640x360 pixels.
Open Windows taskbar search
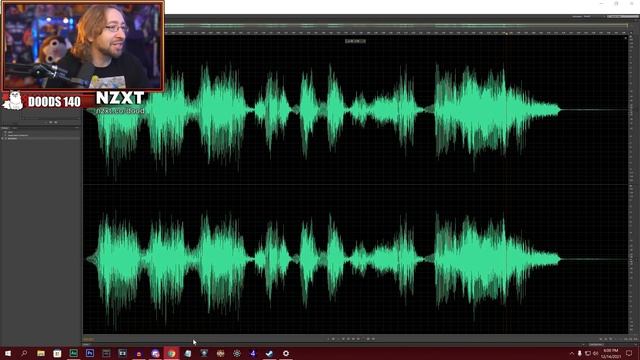pos(24,353)
